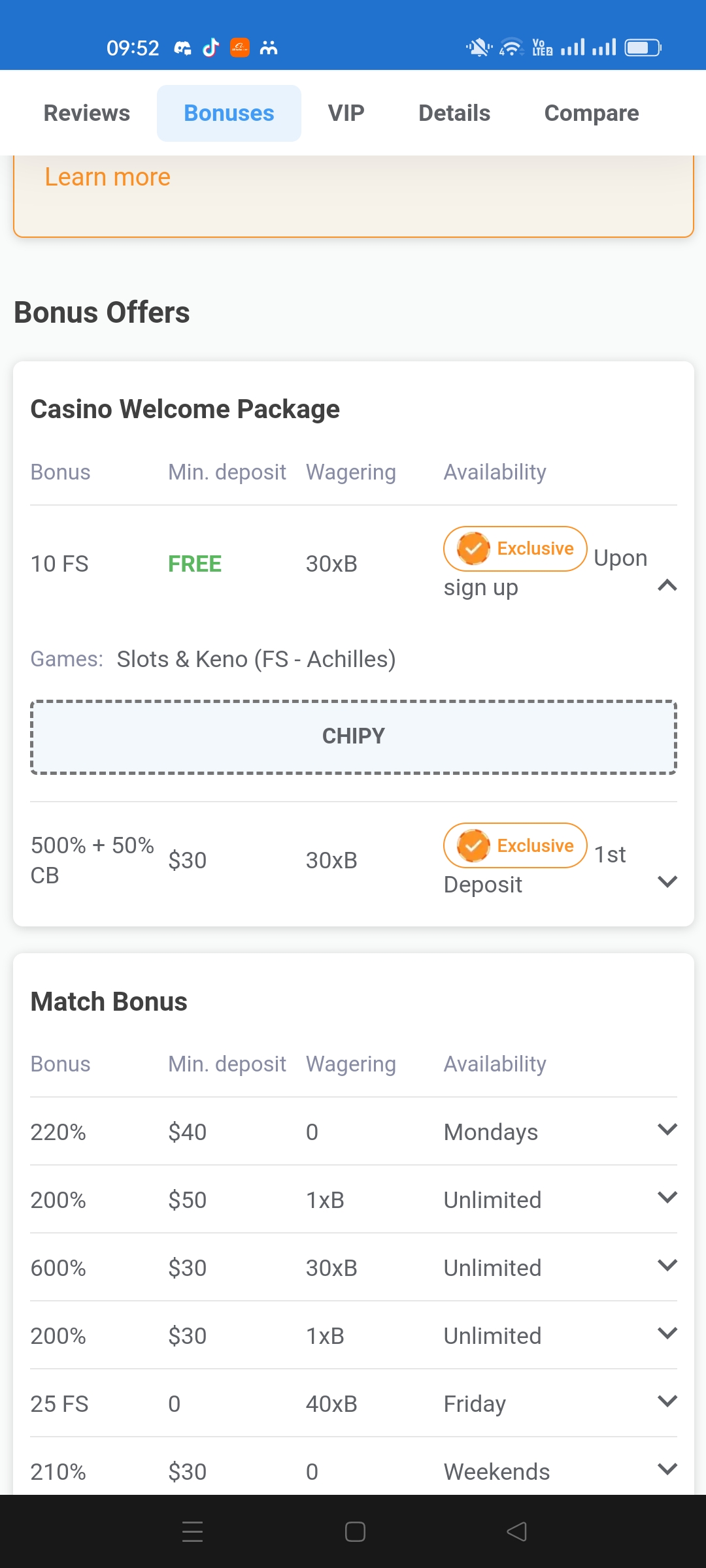Open the VIP tab
This screenshot has height=1568, width=706.
(346, 113)
